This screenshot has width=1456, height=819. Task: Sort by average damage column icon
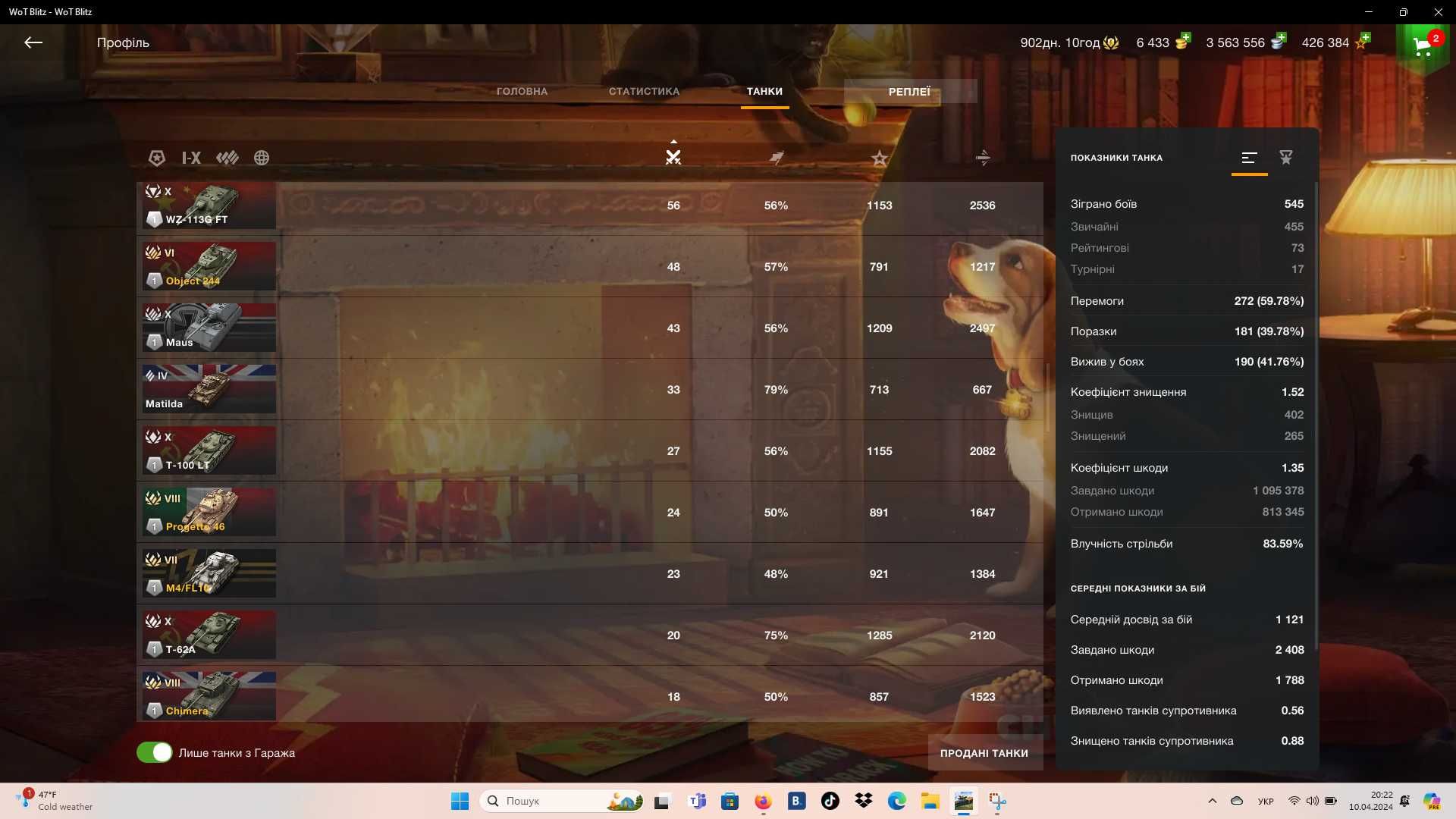983,158
